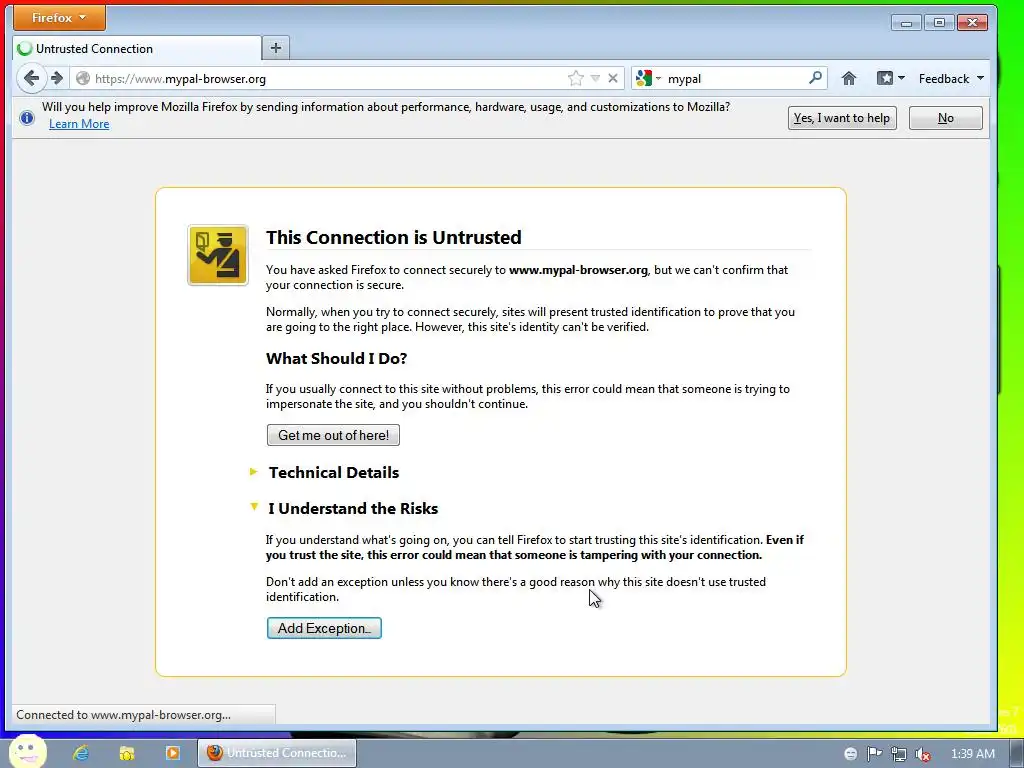
Task: Maximize the Firefox window
Action: pos(939,23)
